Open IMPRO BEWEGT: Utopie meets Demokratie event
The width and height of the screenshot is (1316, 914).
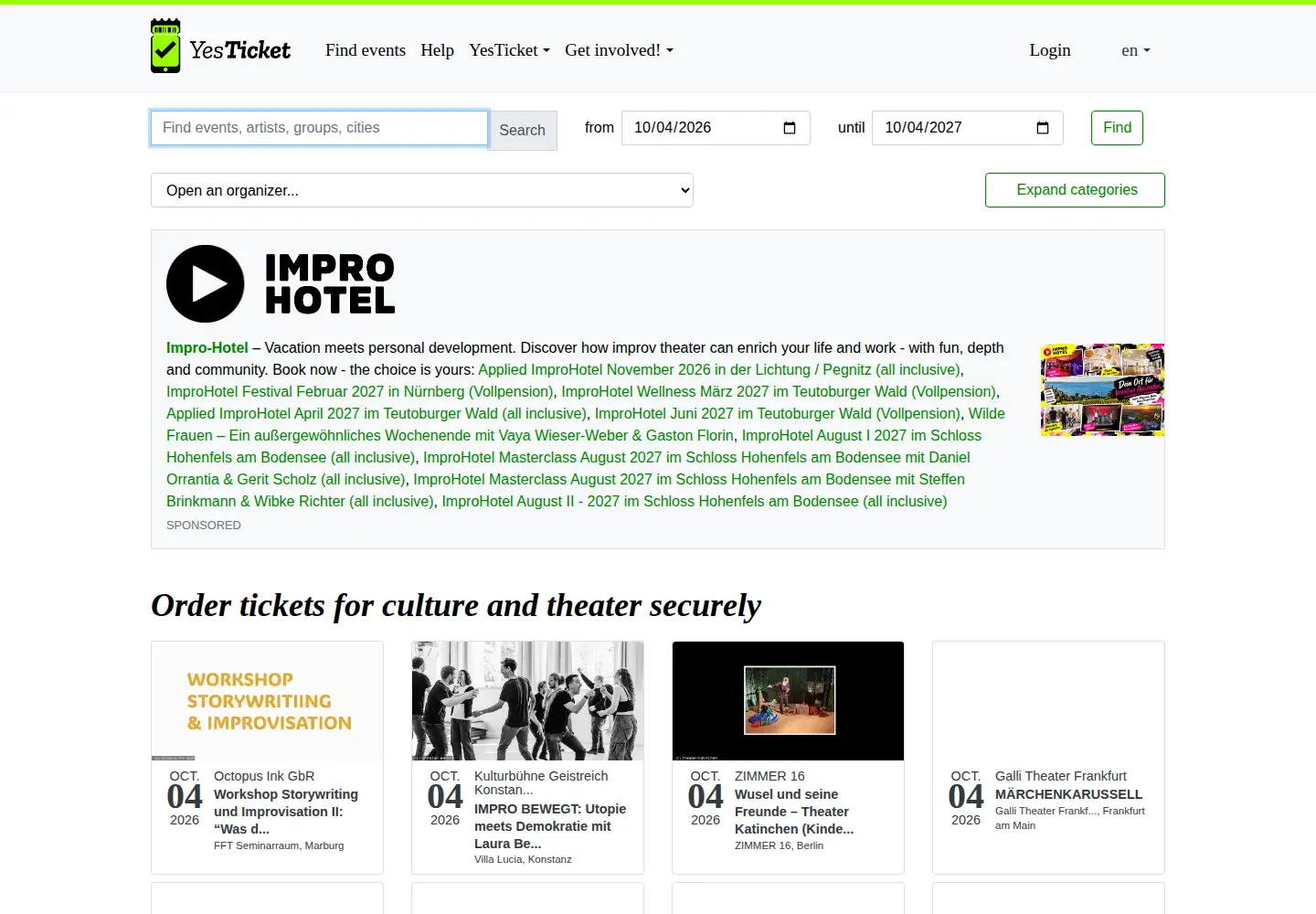point(551,826)
